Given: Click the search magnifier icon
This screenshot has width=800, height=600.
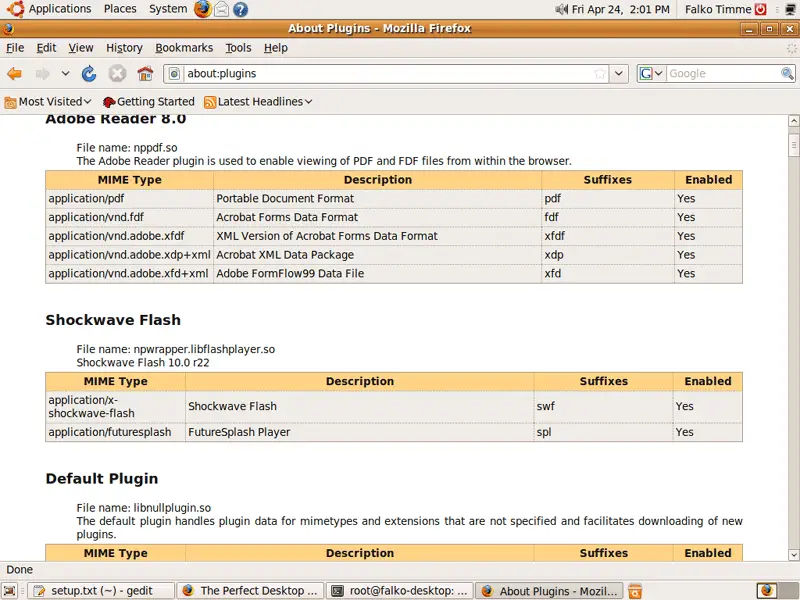Looking at the screenshot, I should pyautogui.click(x=787, y=74).
